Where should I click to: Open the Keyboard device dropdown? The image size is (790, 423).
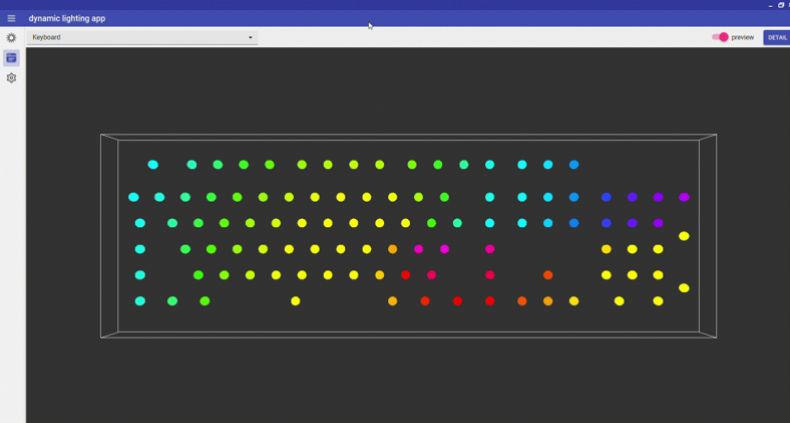(x=143, y=38)
